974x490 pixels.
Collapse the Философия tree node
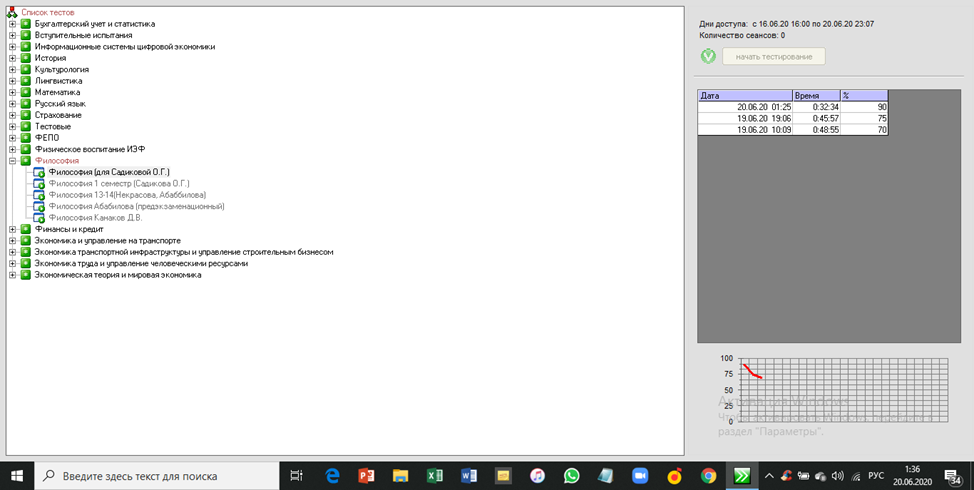pos(12,161)
